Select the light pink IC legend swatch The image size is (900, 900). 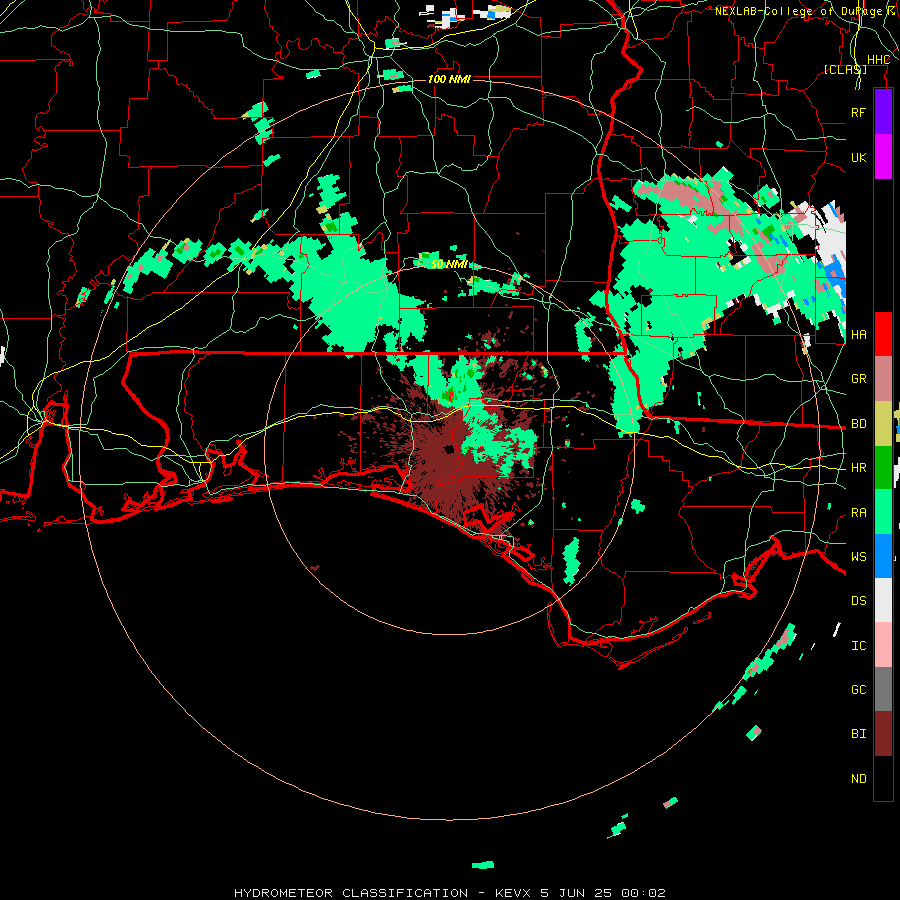click(883, 645)
